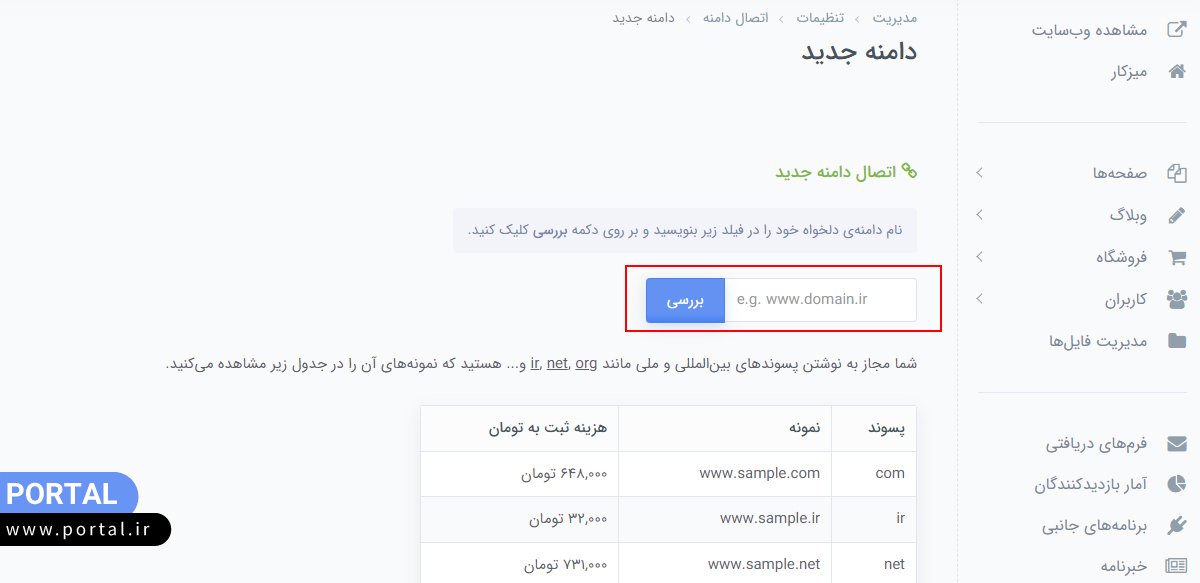Click the ۳۲,۰۰۰ تومان price cell

pos(520,519)
